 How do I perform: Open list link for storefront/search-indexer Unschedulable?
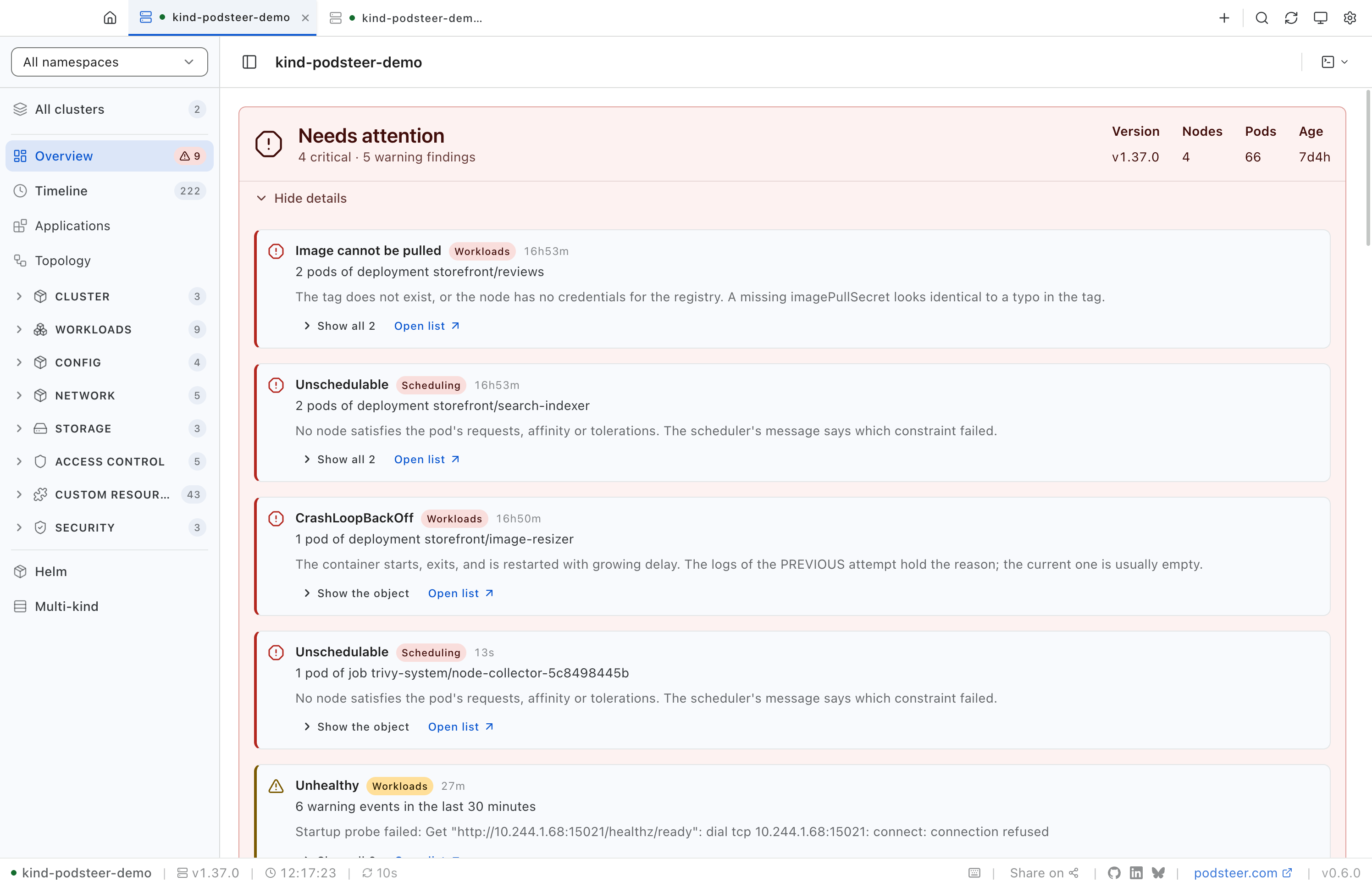426,460
